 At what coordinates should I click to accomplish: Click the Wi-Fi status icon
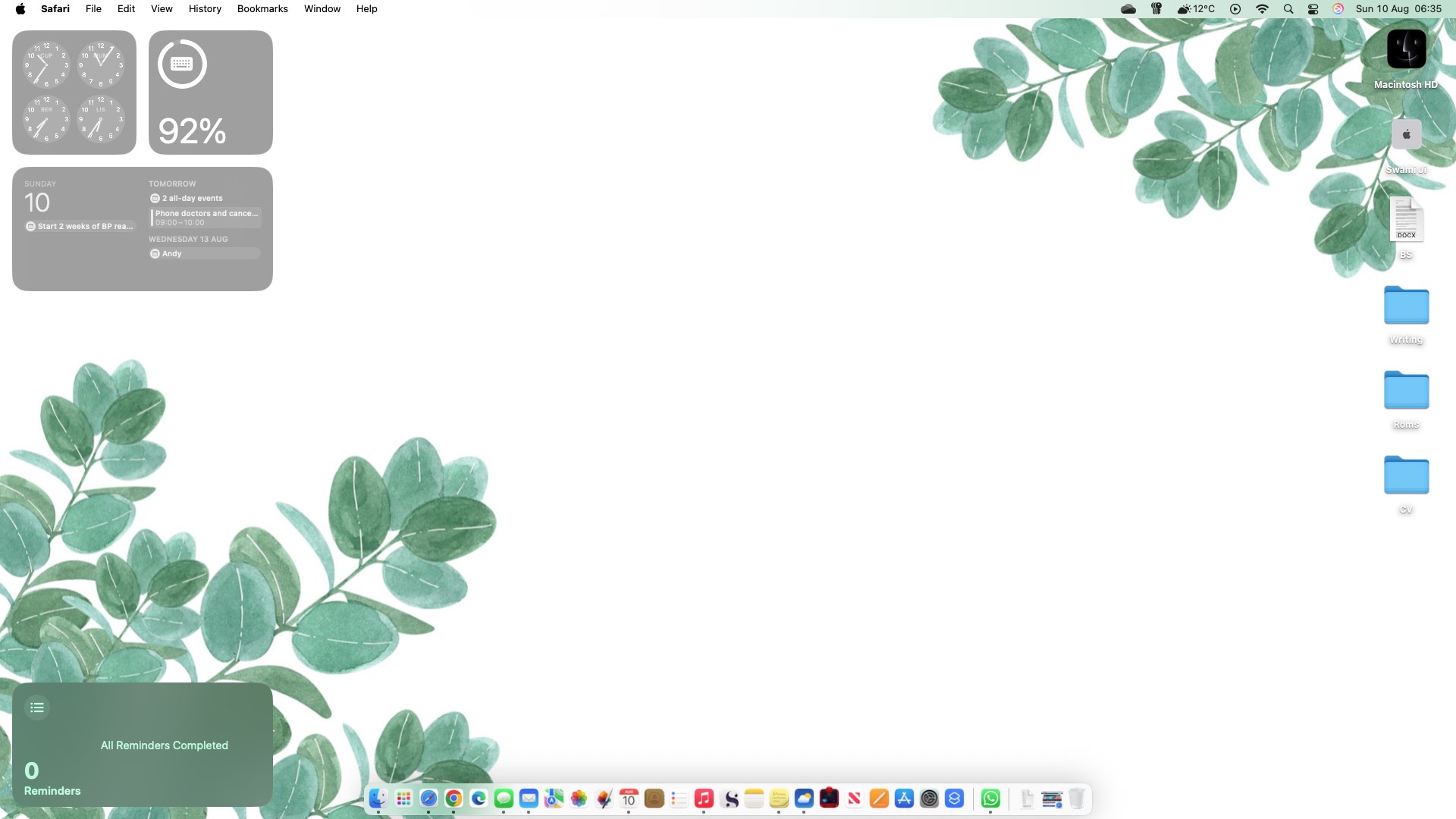[x=1262, y=8]
